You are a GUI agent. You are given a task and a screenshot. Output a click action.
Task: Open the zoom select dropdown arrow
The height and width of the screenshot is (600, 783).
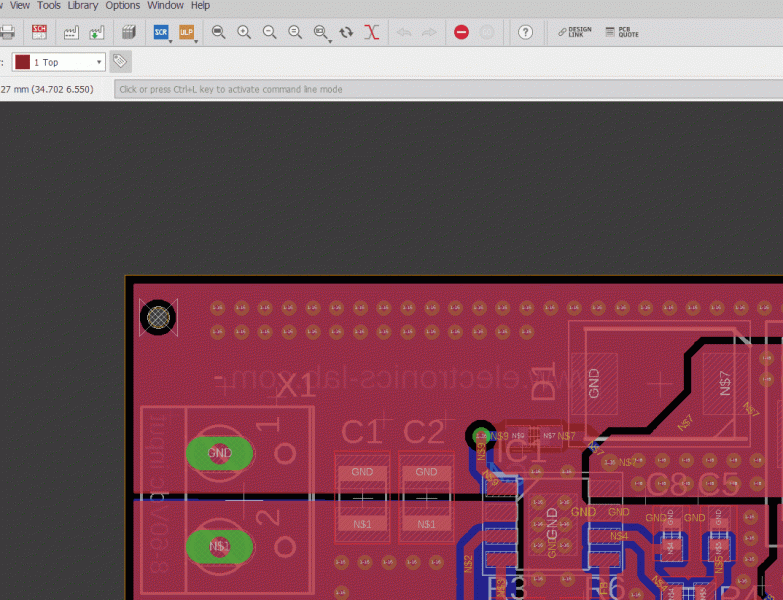tap(330, 41)
